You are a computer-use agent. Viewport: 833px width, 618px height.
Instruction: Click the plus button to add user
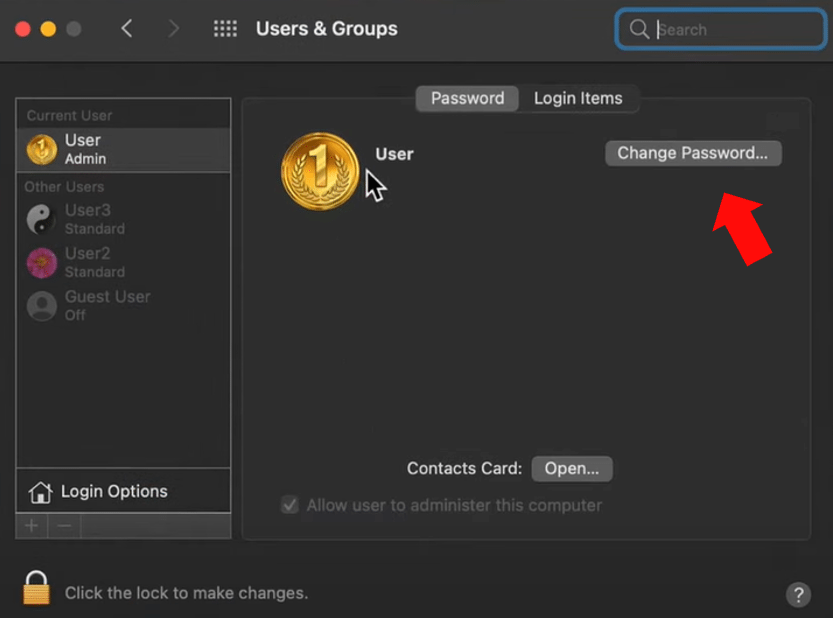(32, 526)
